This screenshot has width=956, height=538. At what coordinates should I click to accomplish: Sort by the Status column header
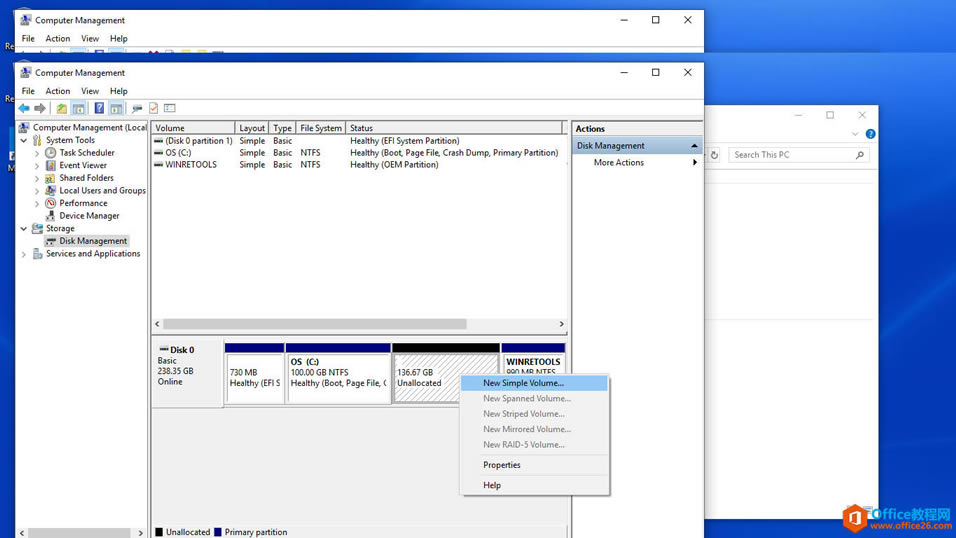454,128
